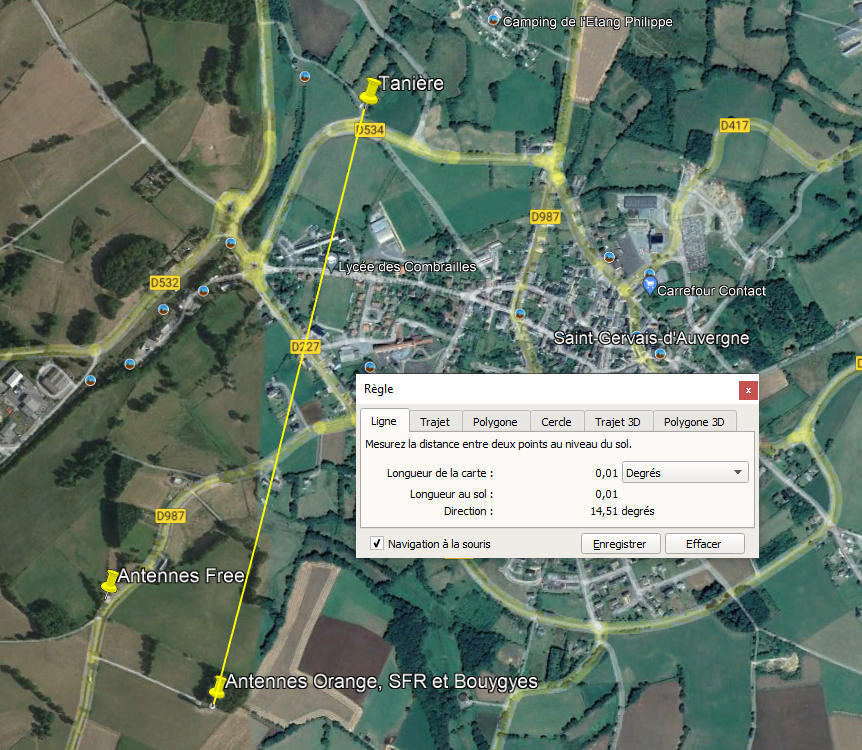Click the Antennes Free yellow pushpin

[110, 582]
